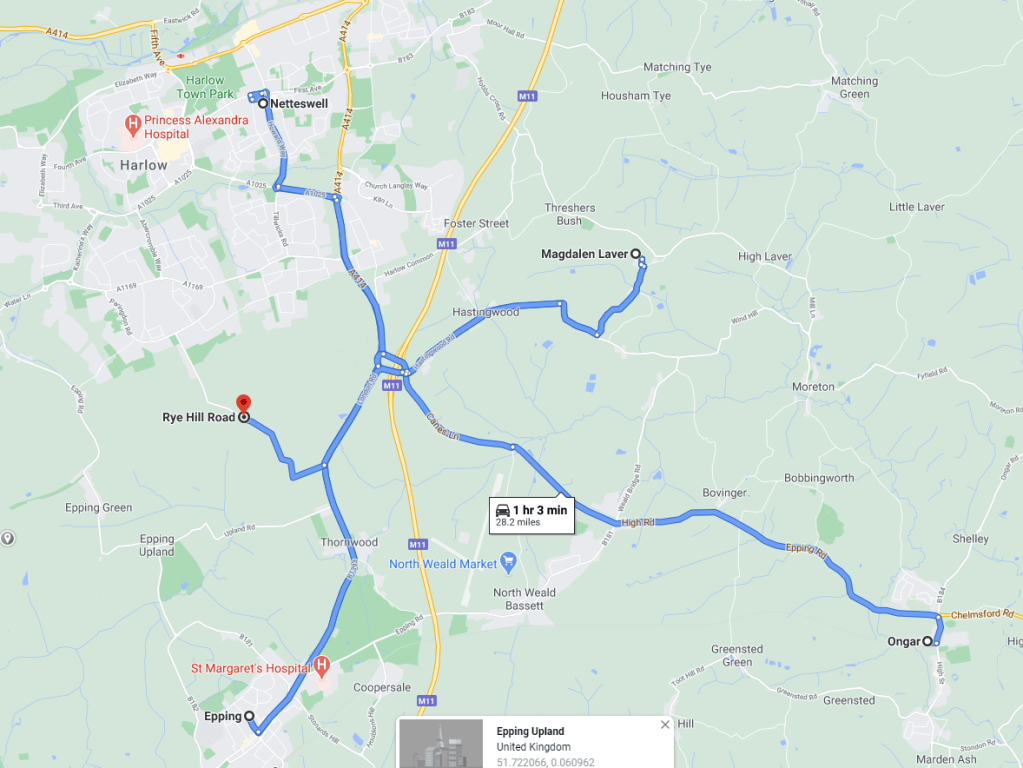
Task: Click St Margaret's Hospital H marker icon
Action: (322, 666)
